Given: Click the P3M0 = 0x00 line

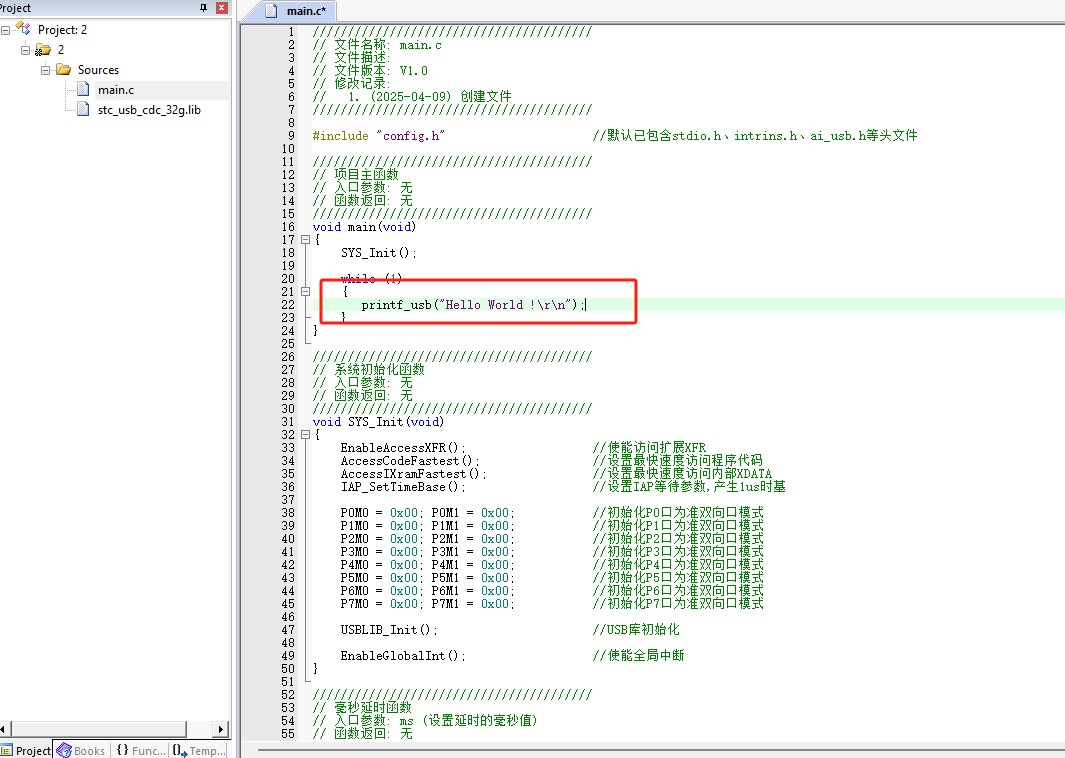Looking at the screenshot, I should [427, 552].
